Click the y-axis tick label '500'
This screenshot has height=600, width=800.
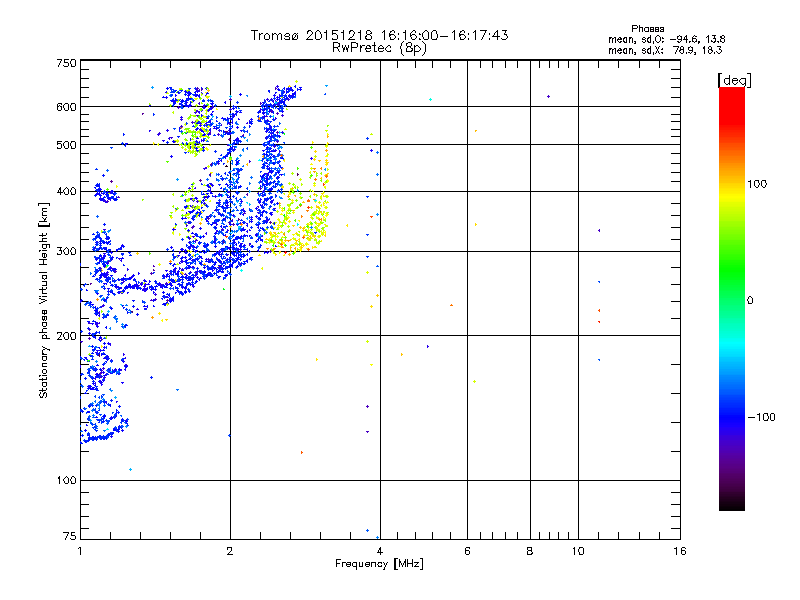click(66, 145)
